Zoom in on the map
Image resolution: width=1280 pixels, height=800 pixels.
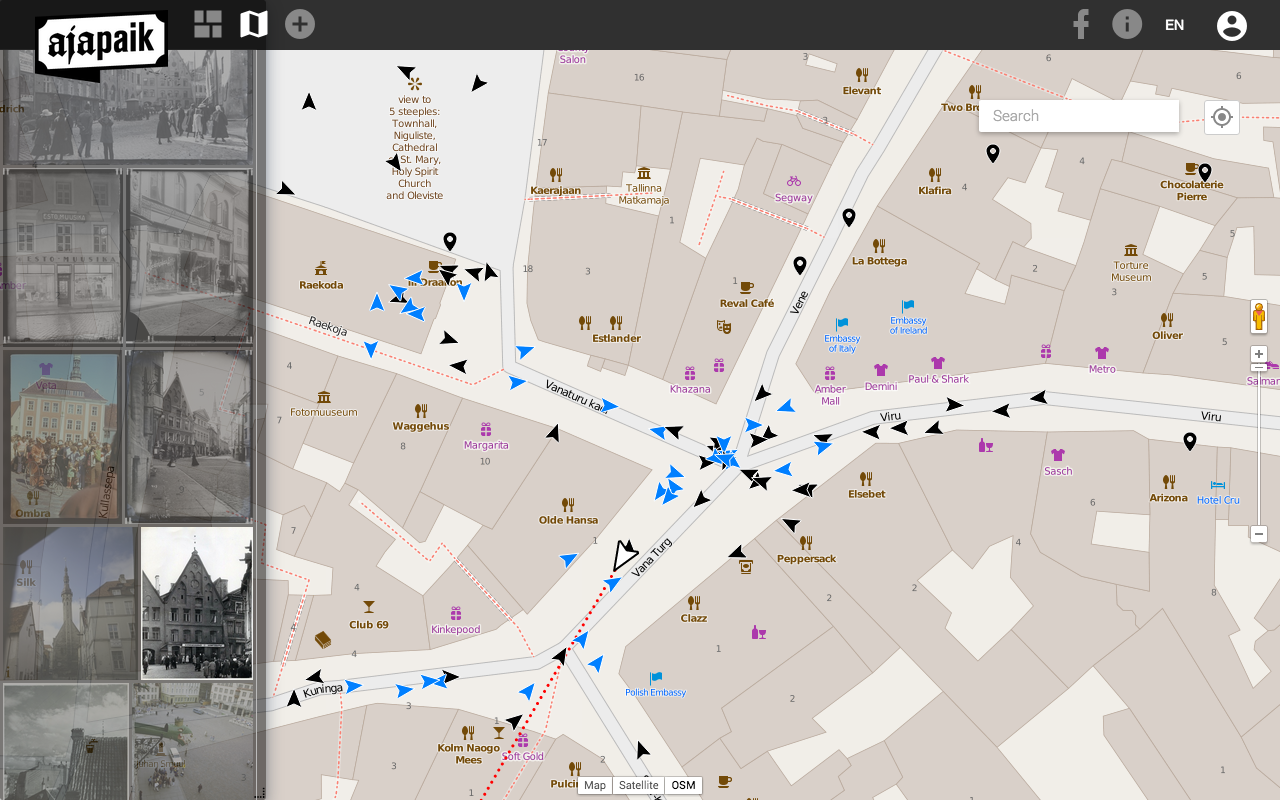click(x=1259, y=354)
